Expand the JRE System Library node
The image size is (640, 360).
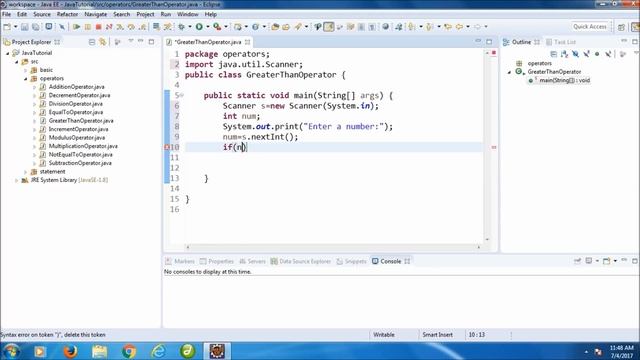(16, 180)
